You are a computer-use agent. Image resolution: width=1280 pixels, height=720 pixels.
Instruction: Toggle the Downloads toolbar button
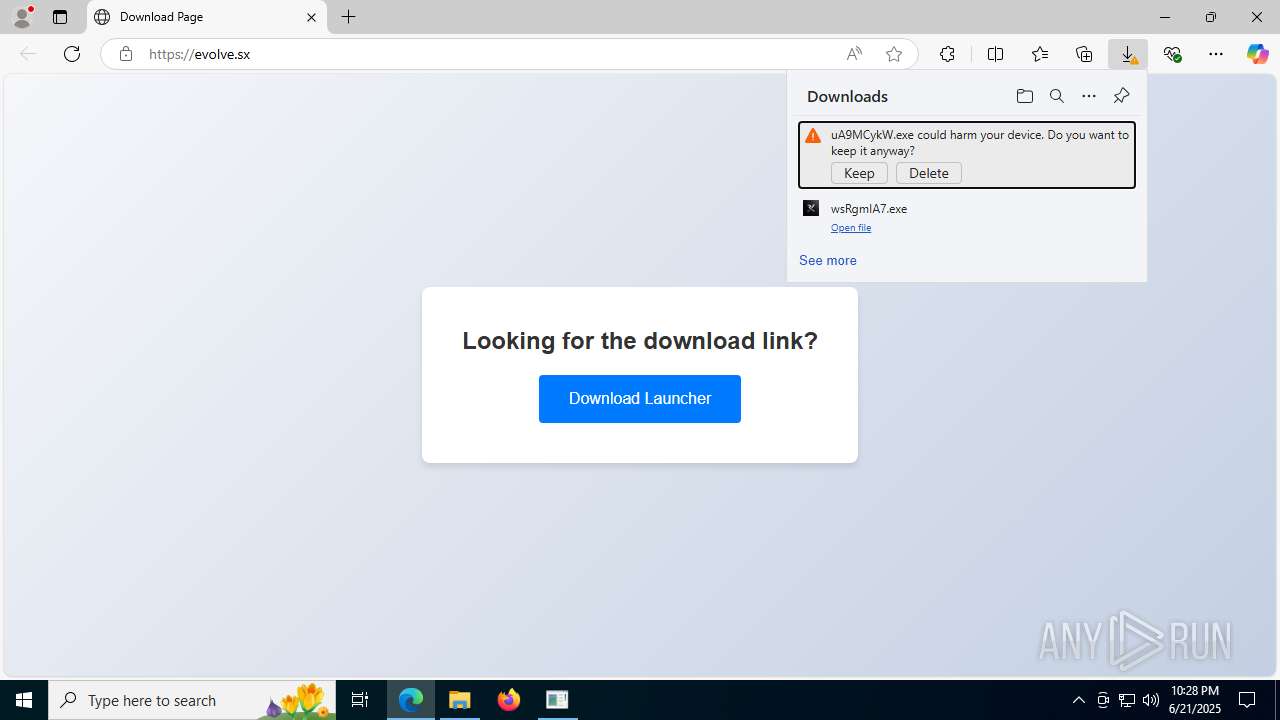click(x=1128, y=54)
